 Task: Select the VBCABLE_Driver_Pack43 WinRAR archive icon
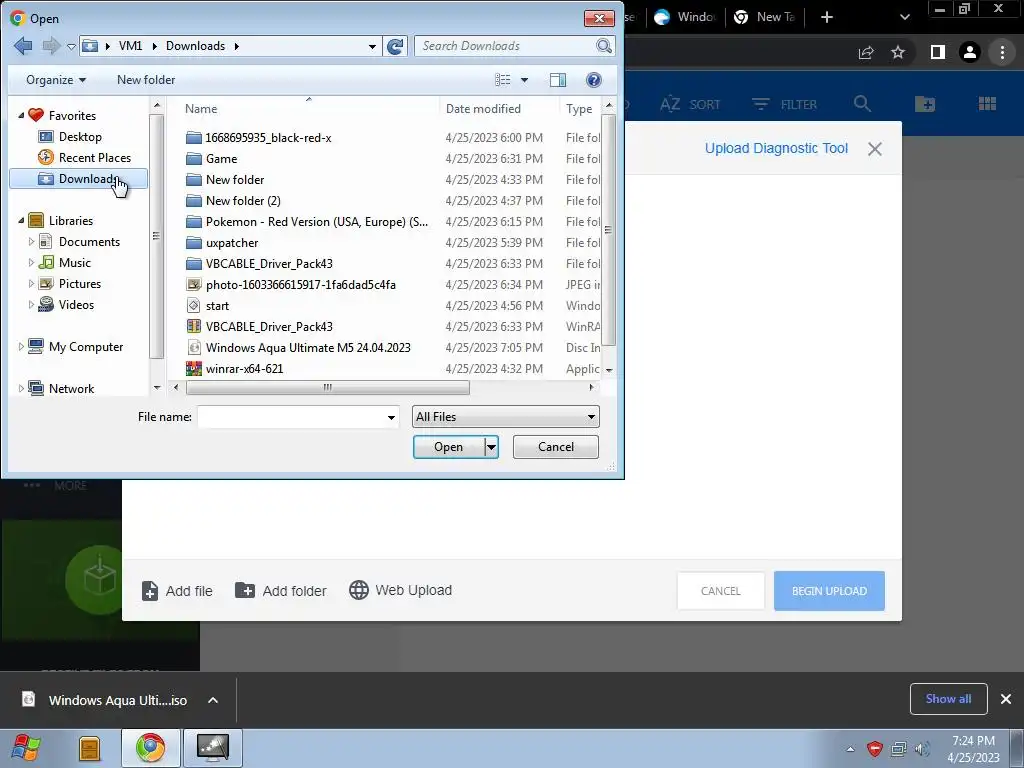(x=193, y=327)
